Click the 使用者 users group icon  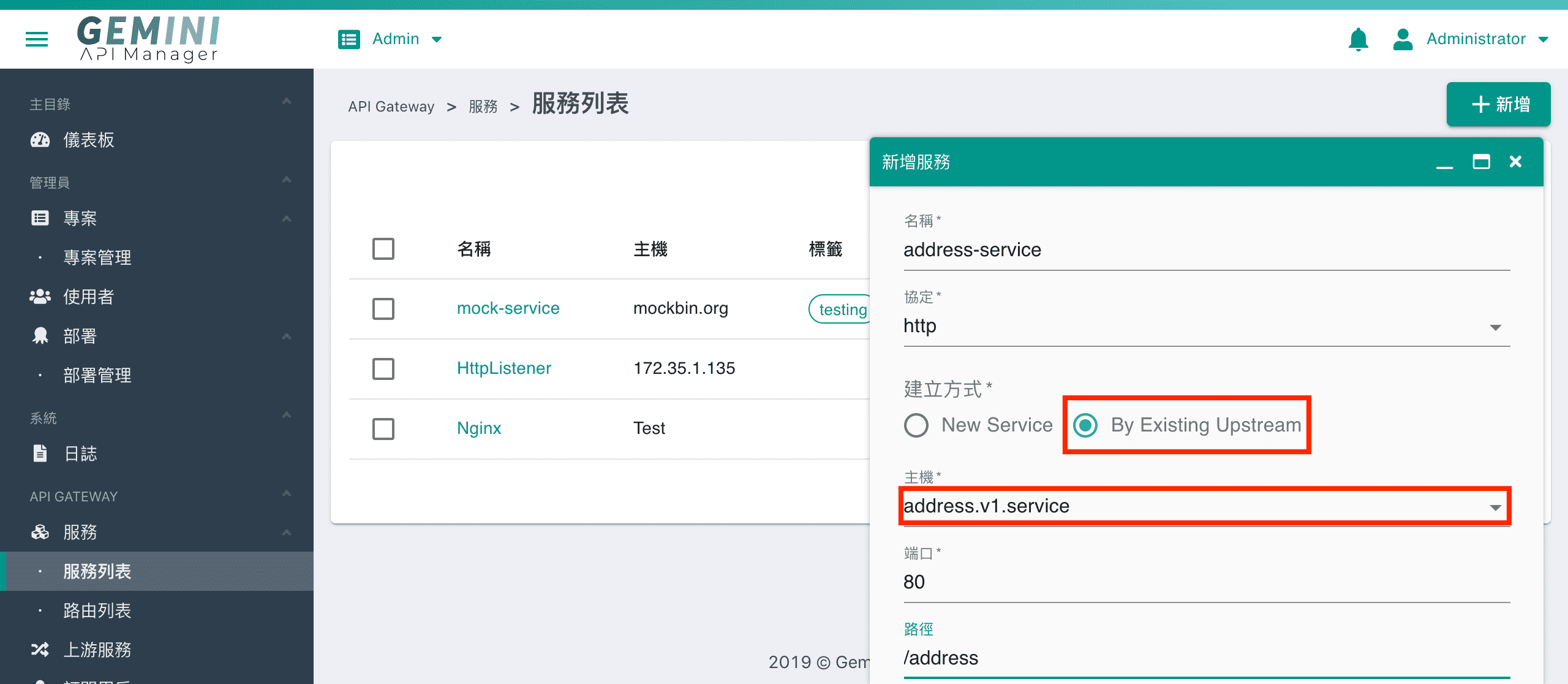[40, 297]
